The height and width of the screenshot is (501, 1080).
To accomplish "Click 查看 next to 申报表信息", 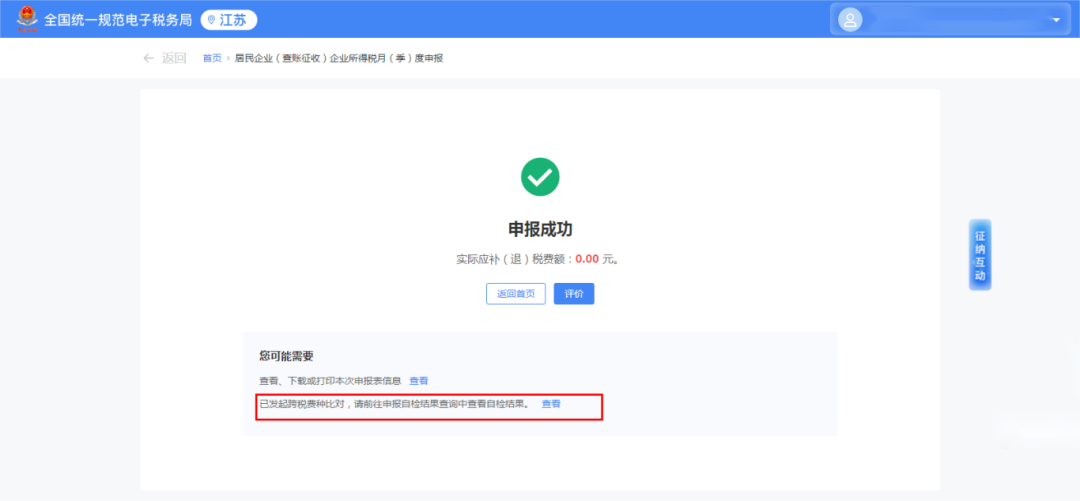I will tap(418, 381).
